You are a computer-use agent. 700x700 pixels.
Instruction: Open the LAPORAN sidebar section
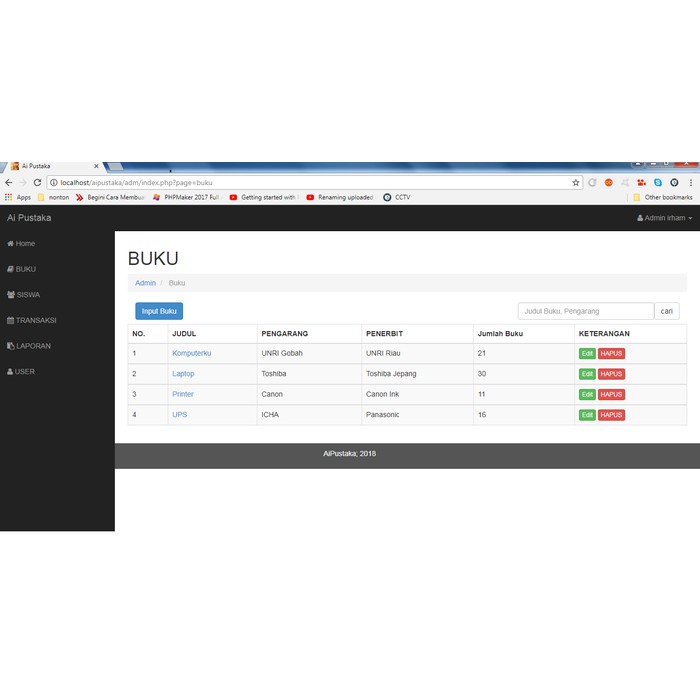29,346
